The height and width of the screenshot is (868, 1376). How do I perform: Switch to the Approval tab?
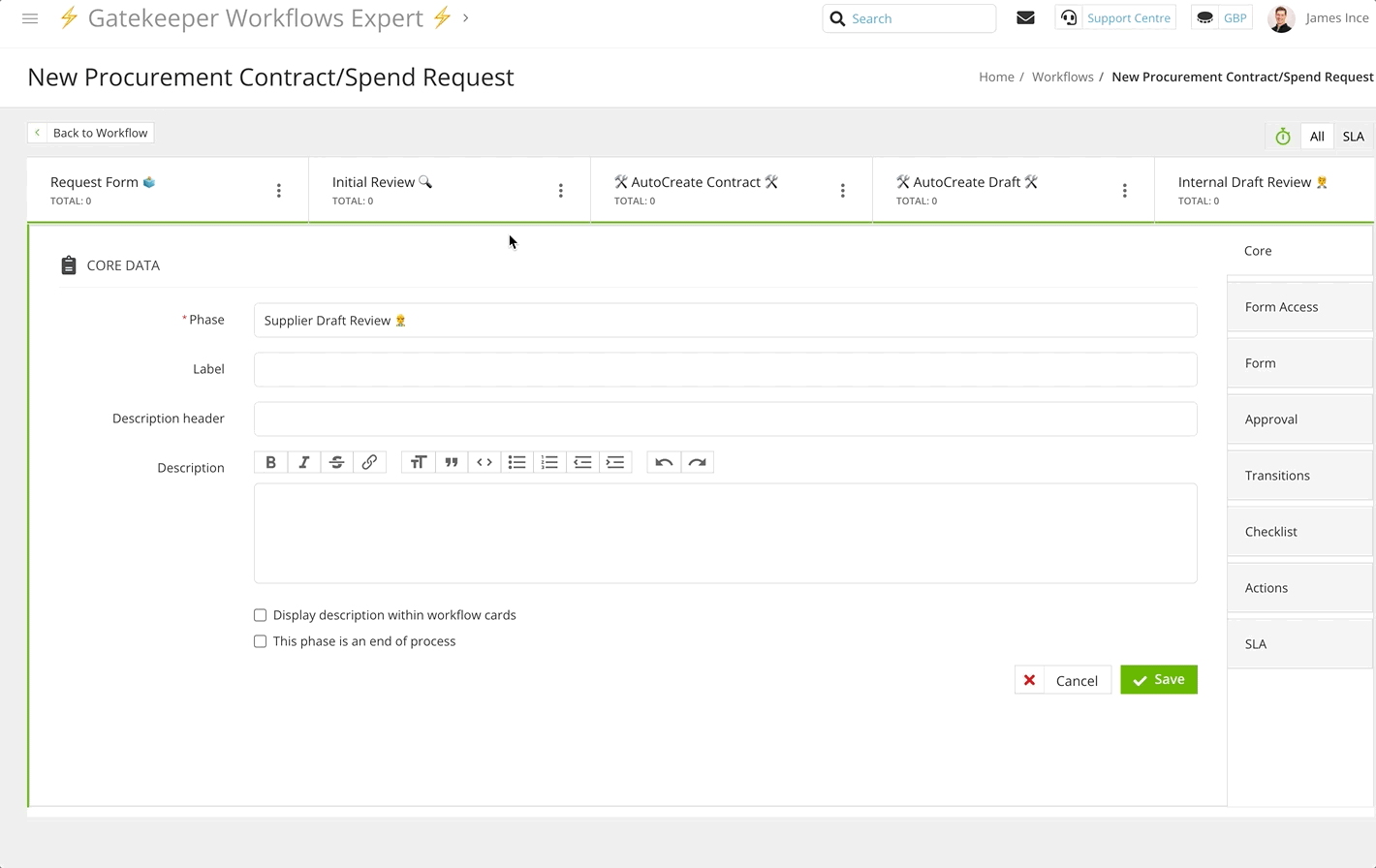(1300, 419)
